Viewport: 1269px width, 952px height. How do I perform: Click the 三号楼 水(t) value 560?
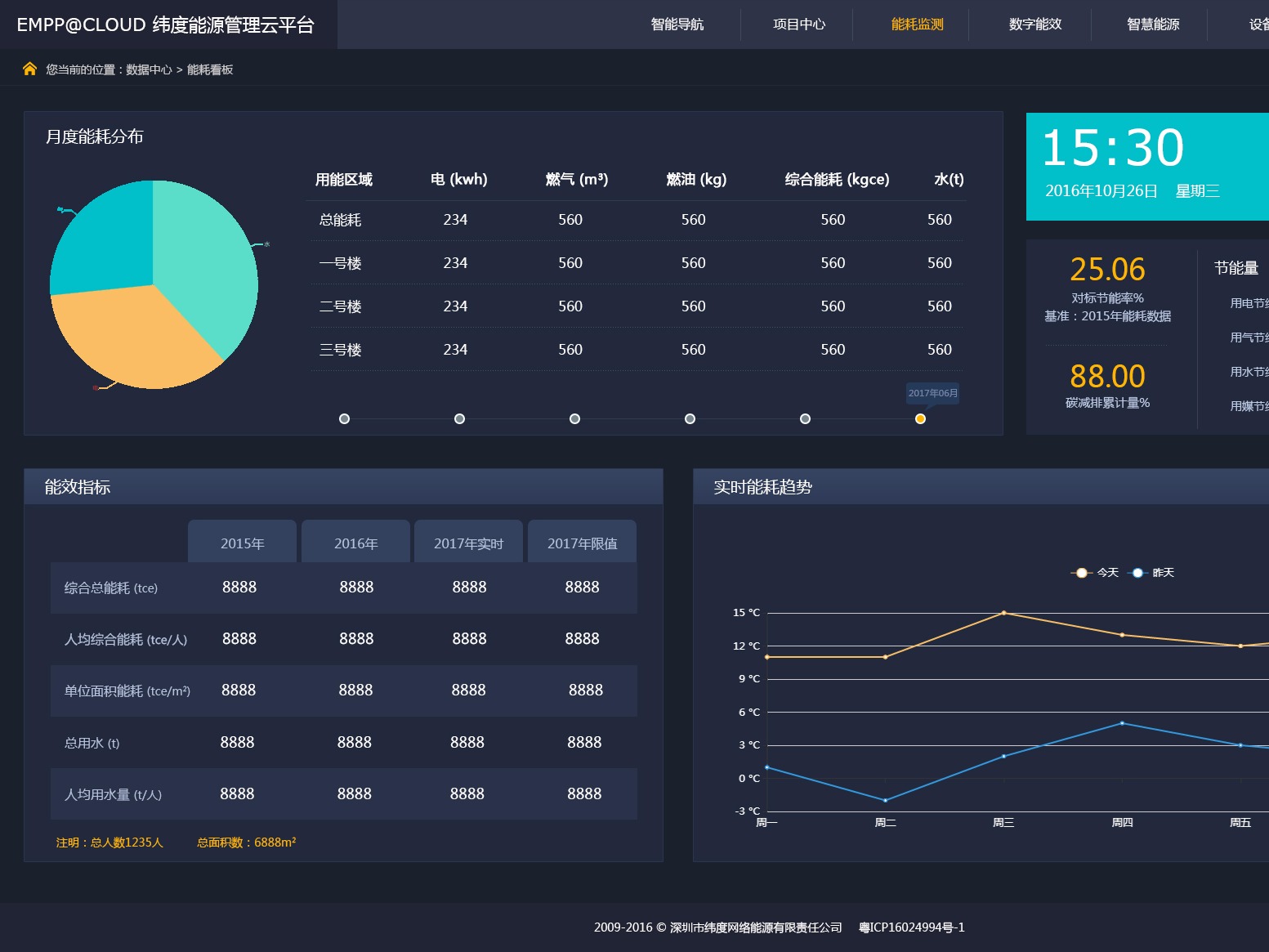tap(940, 350)
